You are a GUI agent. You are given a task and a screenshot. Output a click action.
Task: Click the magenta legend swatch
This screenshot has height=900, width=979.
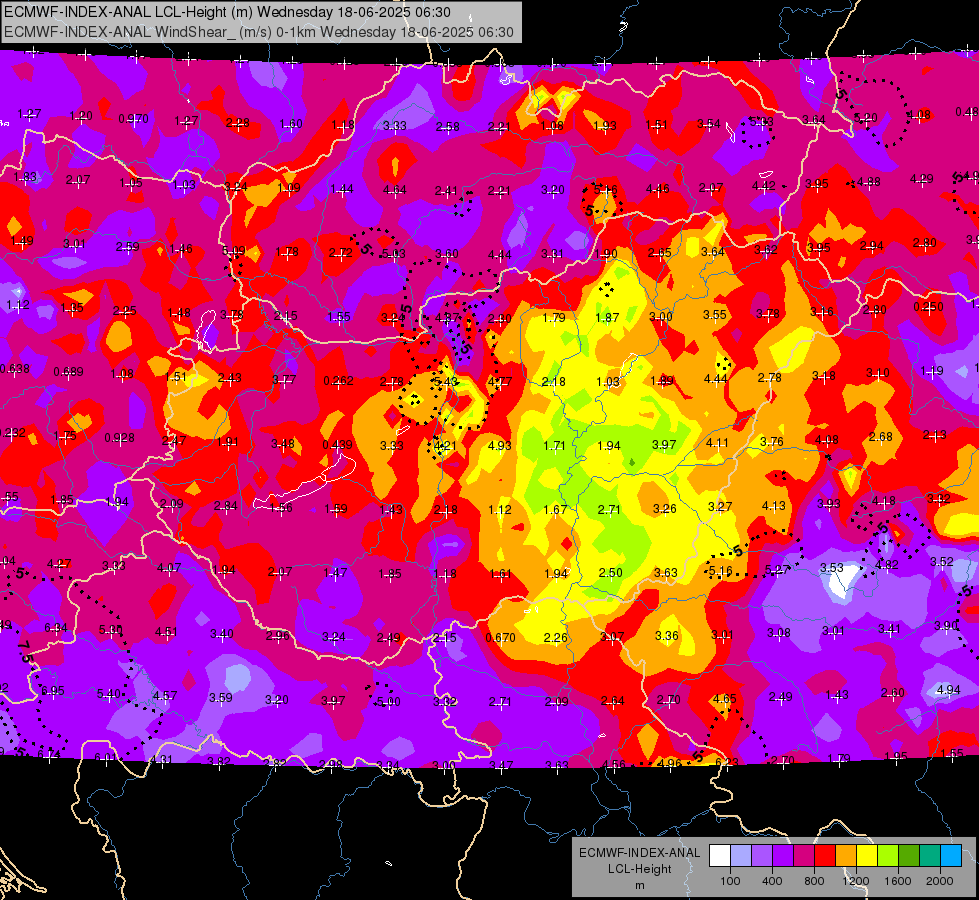point(804,856)
